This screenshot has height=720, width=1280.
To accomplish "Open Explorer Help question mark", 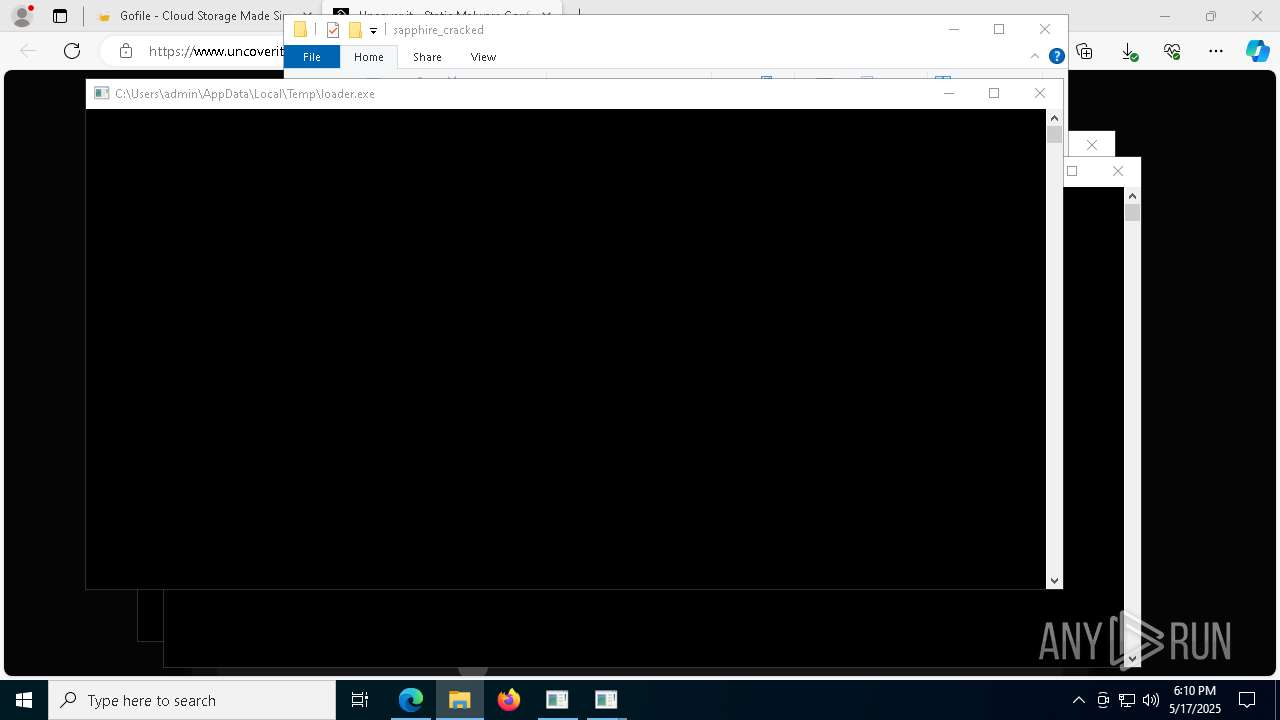I will coord(1056,57).
